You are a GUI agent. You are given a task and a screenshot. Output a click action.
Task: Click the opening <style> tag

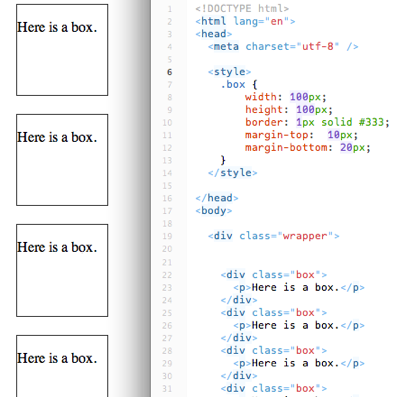coord(229,72)
